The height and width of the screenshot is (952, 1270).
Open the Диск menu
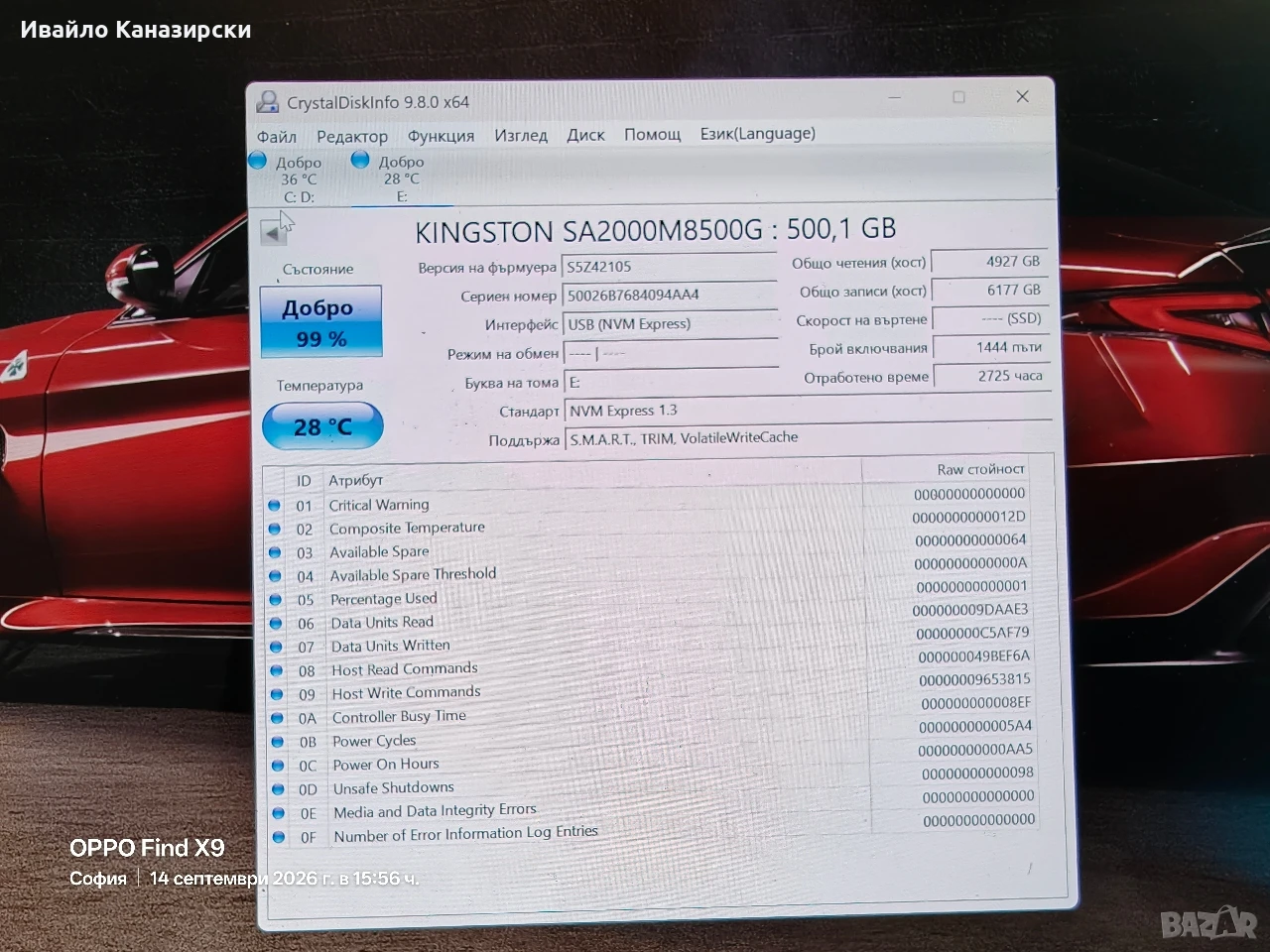(x=585, y=135)
